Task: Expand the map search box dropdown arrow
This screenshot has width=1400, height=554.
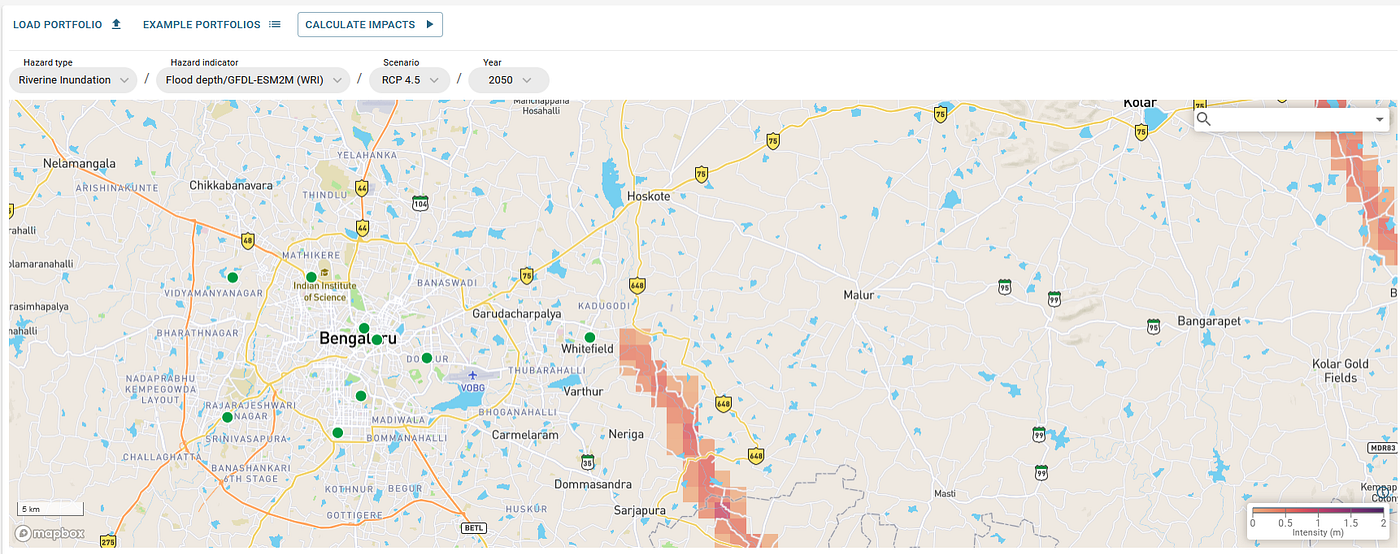Action: click(1380, 119)
